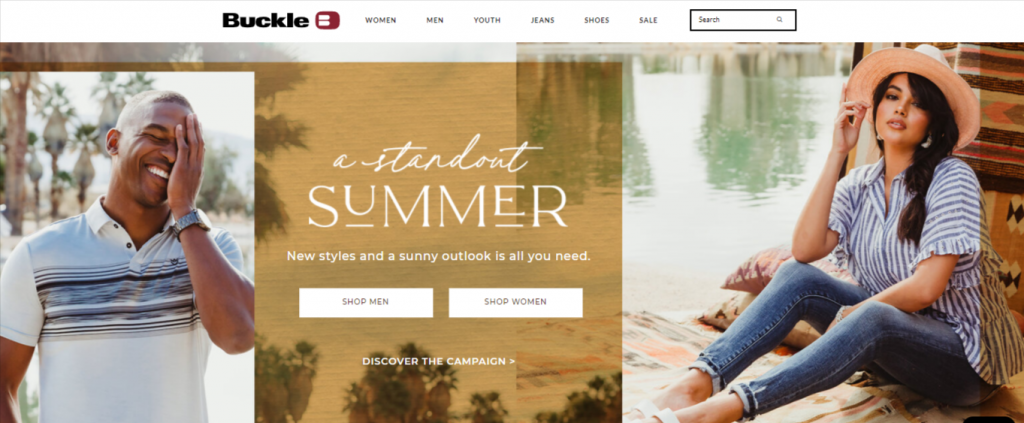The image size is (1024, 423).
Task: Open the Men navigation menu
Action: 435,20
